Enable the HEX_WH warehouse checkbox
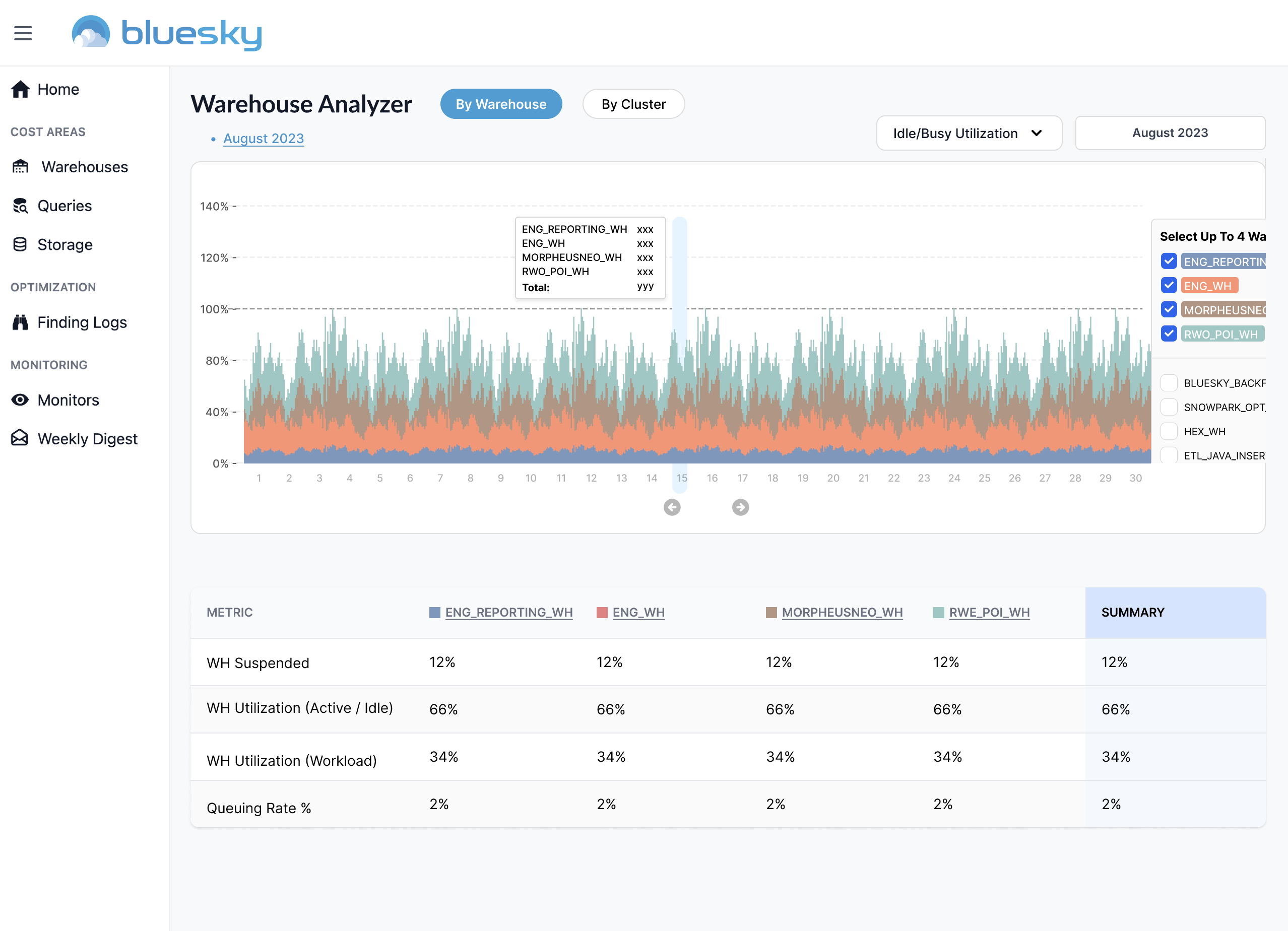The width and height of the screenshot is (1288, 931). [x=1168, y=431]
